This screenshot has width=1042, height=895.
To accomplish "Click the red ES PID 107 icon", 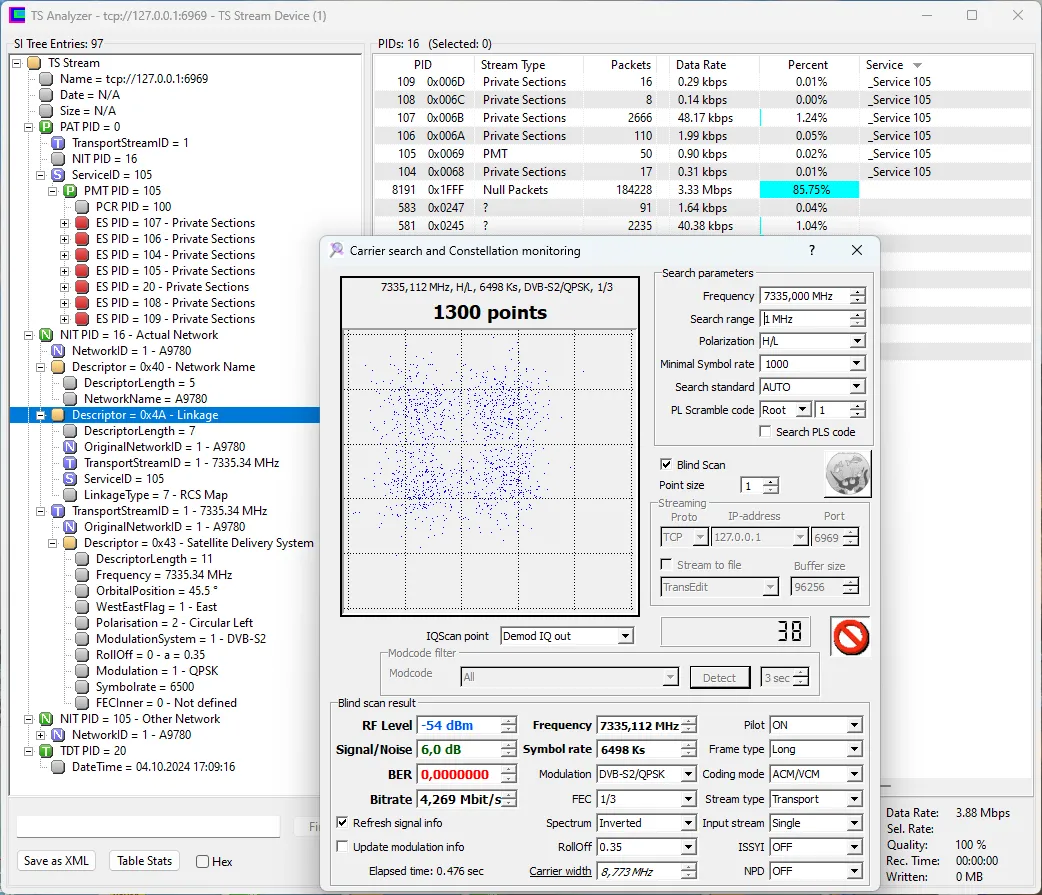I will (82, 223).
